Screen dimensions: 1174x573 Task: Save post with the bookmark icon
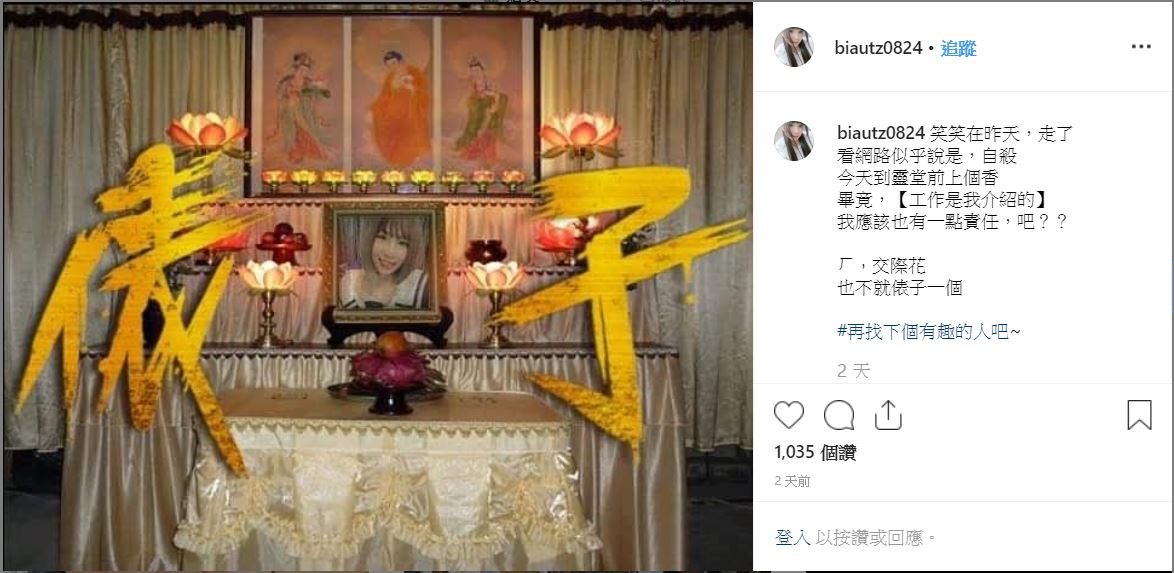click(x=1140, y=415)
